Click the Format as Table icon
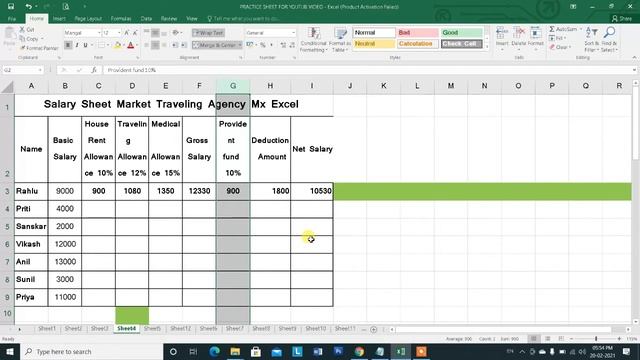The height and width of the screenshot is (360, 640). 340,33
